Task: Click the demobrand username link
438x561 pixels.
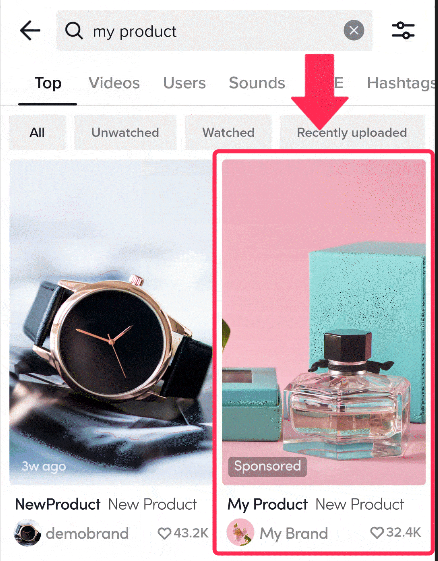Action: coord(87,533)
